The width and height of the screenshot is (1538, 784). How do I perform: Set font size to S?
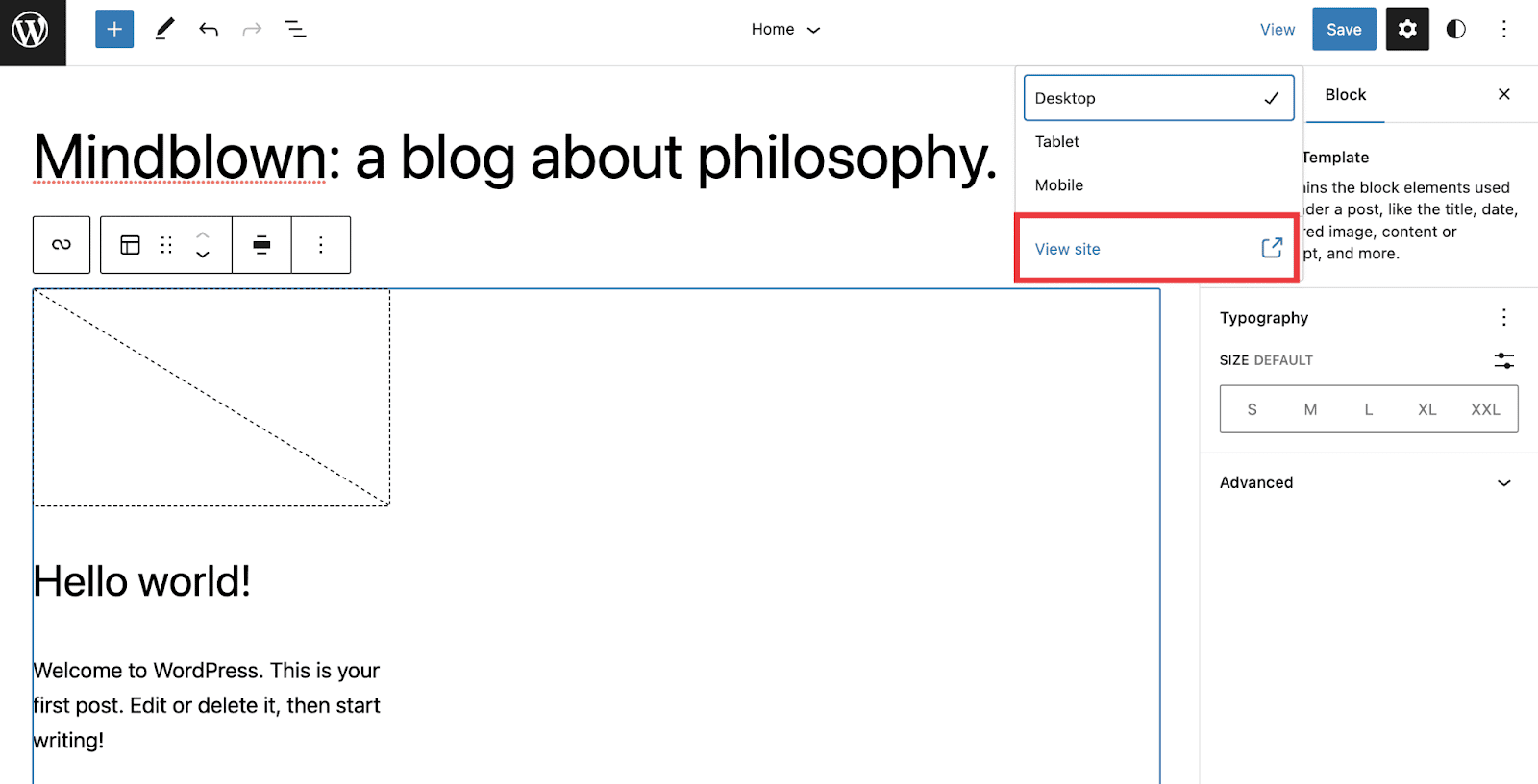(1252, 409)
